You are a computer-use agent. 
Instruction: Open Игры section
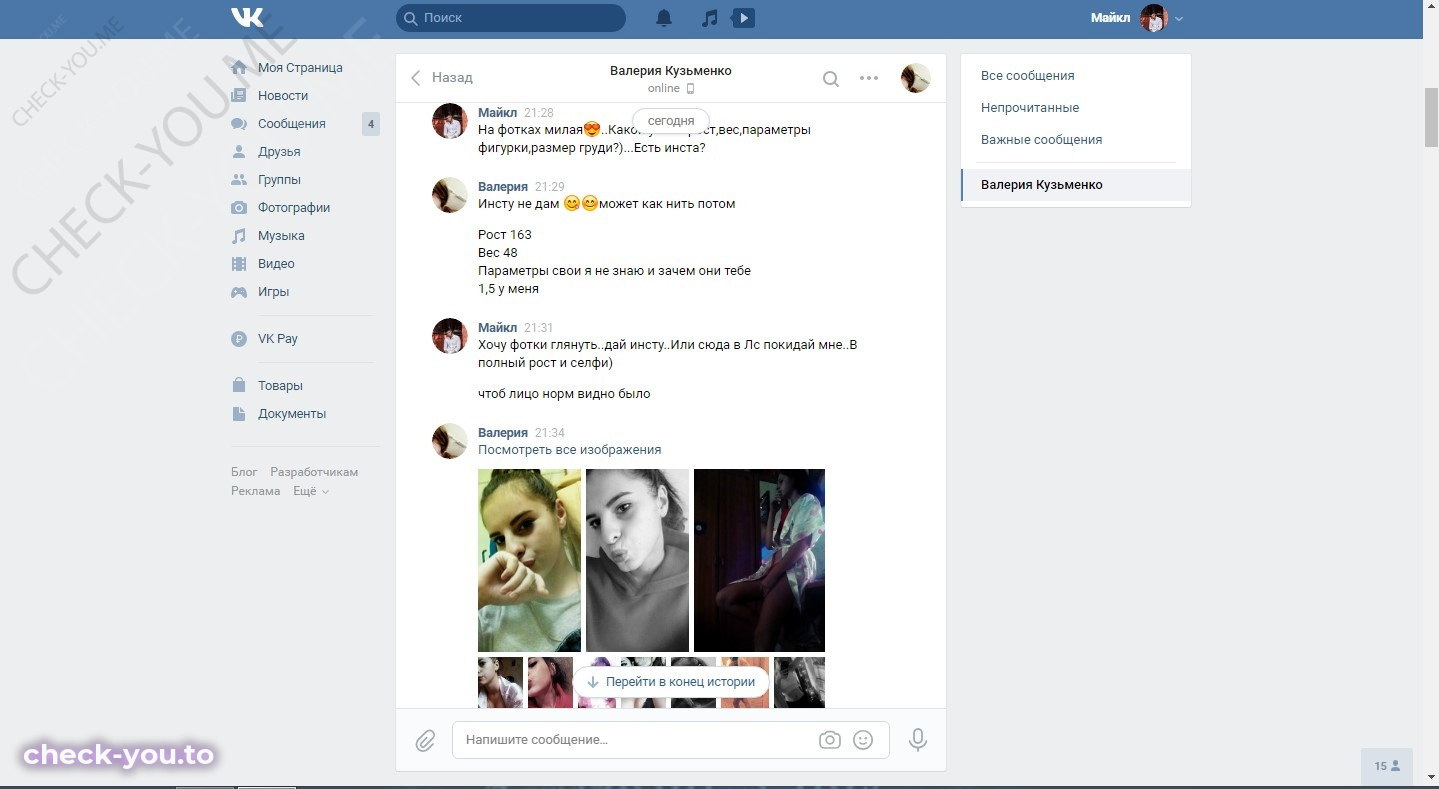(x=273, y=292)
